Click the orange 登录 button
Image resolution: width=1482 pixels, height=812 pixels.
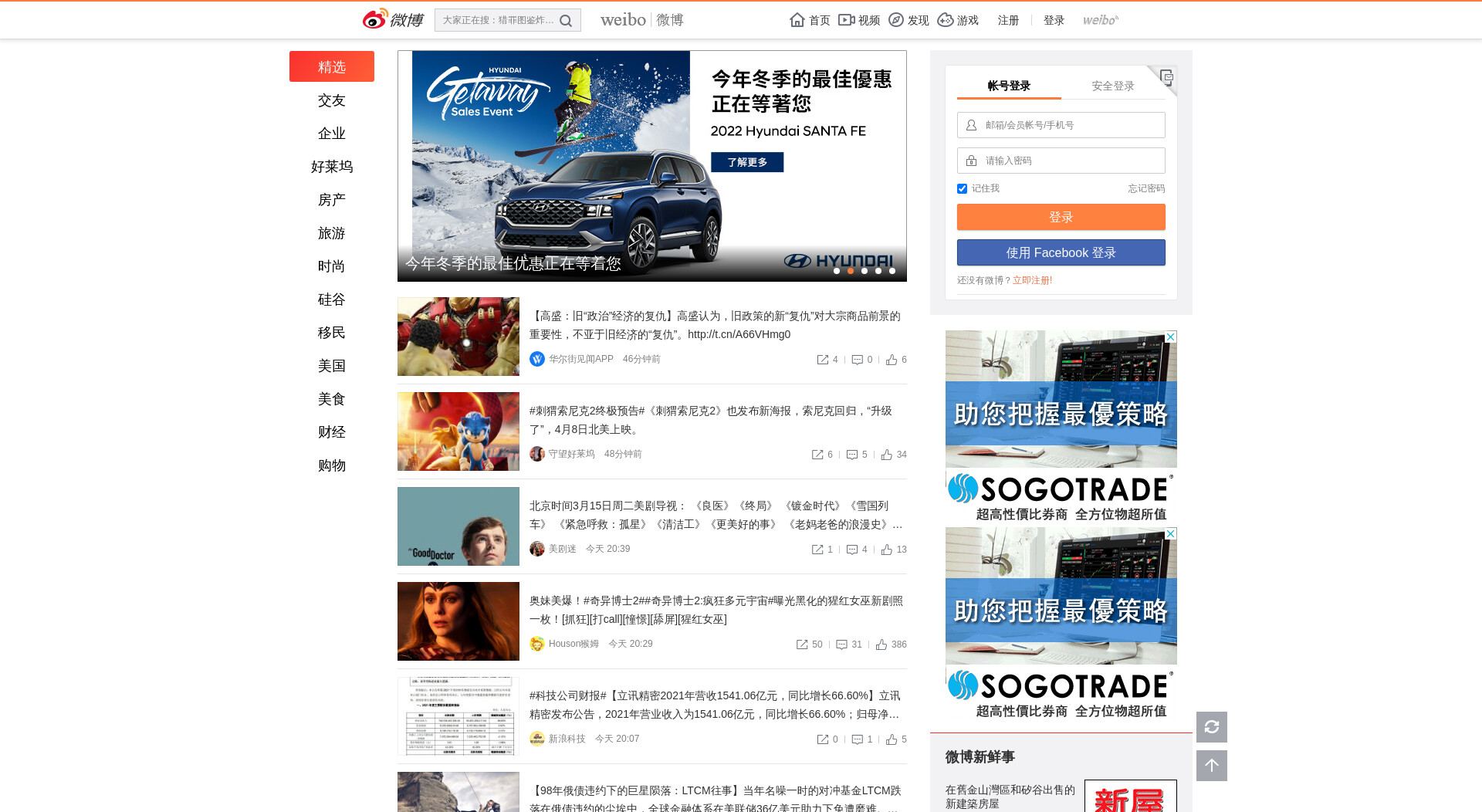click(x=1061, y=217)
